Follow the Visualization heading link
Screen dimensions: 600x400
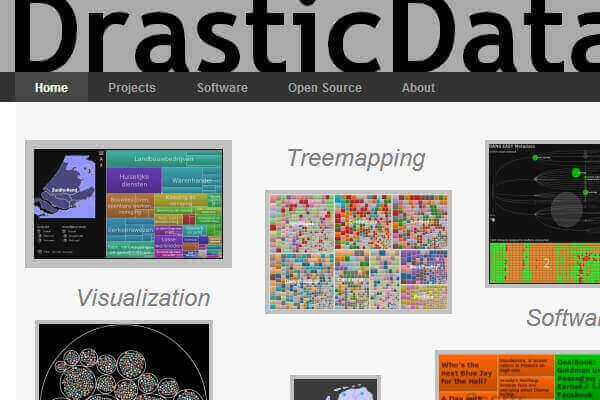(x=143, y=298)
